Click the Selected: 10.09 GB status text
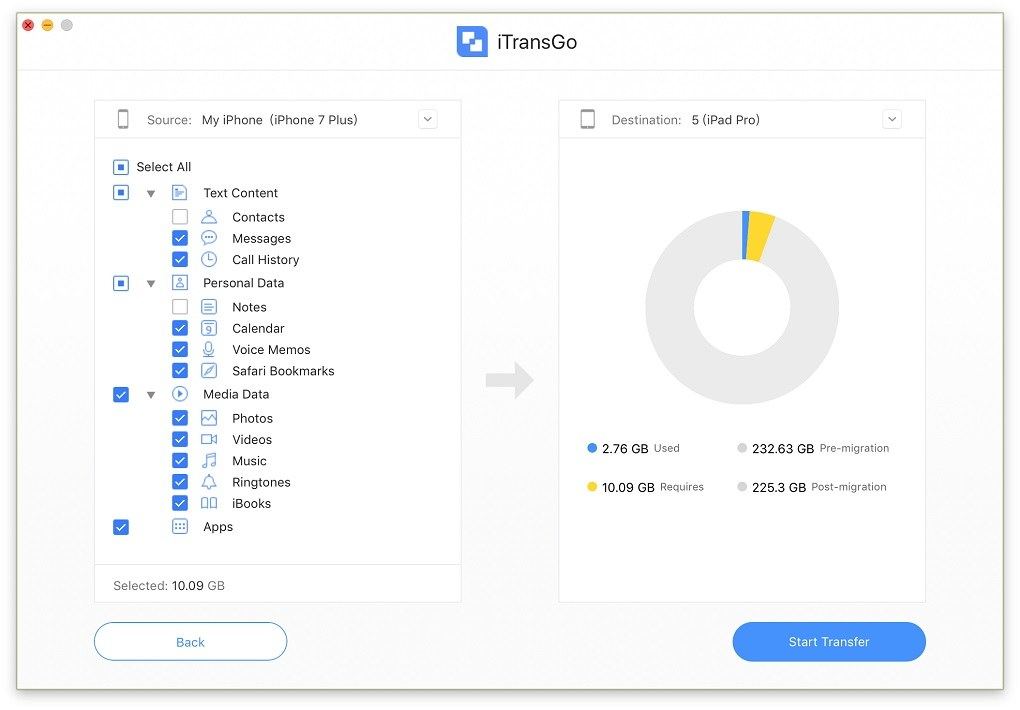1020x710 pixels. tap(169, 586)
